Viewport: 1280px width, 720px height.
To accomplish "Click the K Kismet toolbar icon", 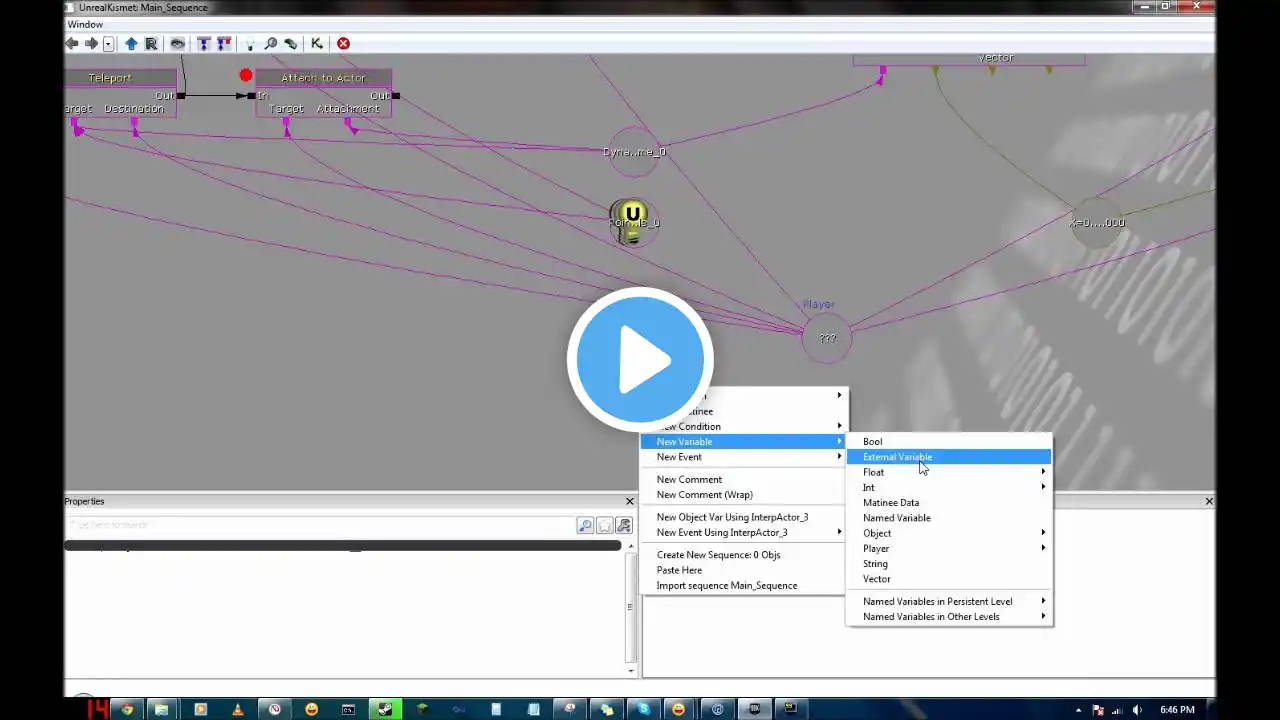I will pyautogui.click(x=316, y=44).
